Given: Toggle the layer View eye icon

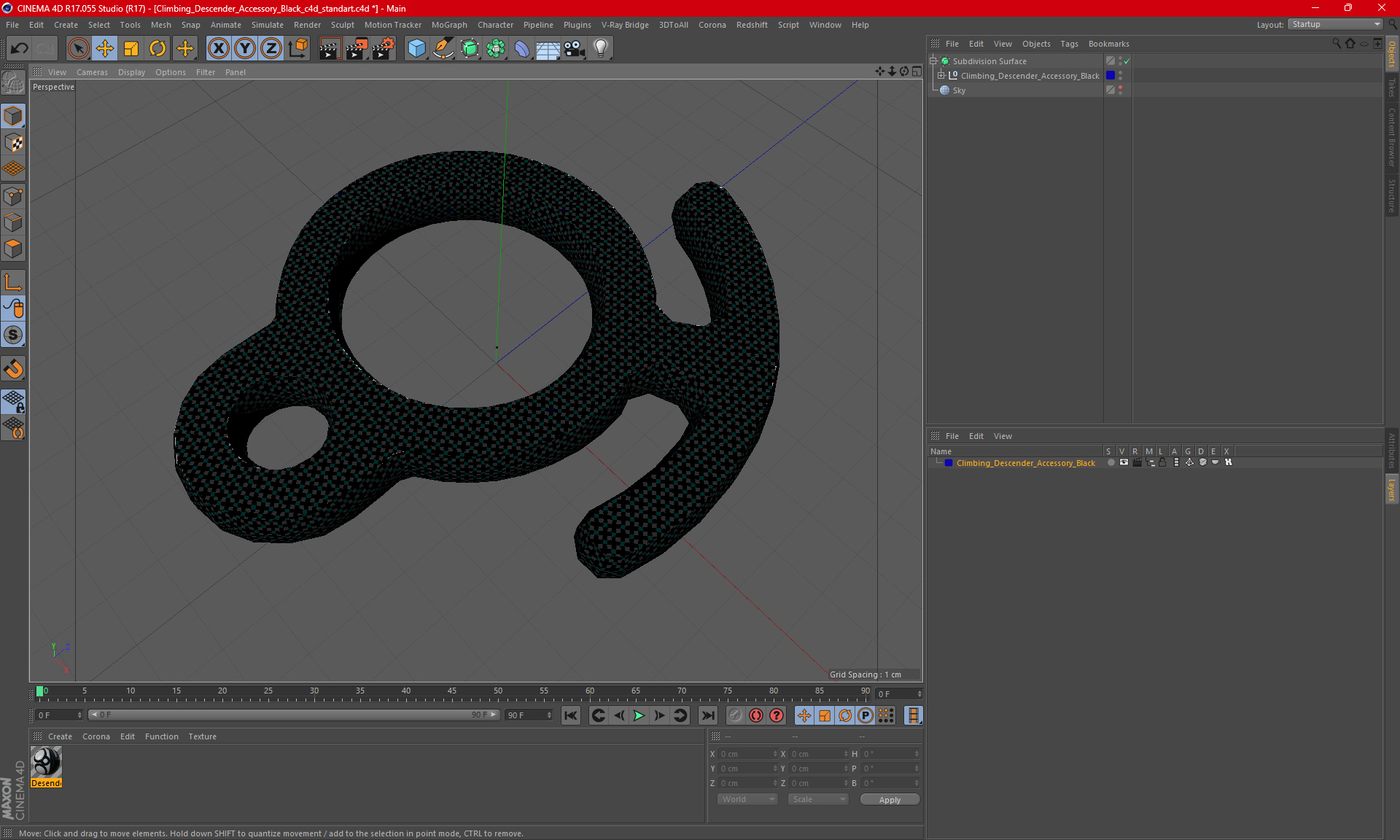Looking at the screenshot, I should 1124,462.
